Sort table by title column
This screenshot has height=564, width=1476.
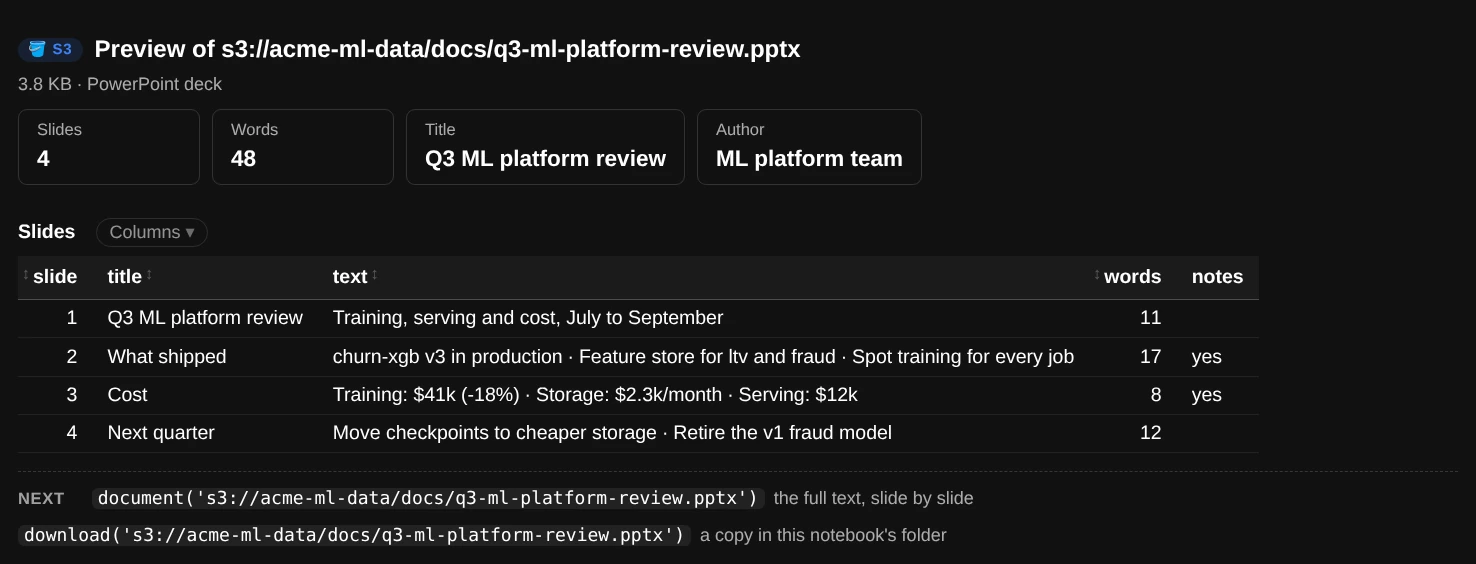click(130, 277)
